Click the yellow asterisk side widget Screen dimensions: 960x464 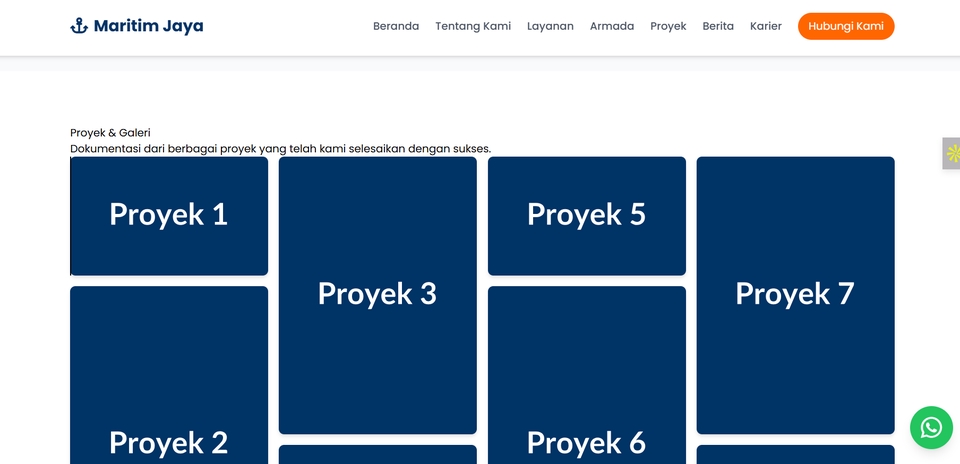[x=952, y=153]
